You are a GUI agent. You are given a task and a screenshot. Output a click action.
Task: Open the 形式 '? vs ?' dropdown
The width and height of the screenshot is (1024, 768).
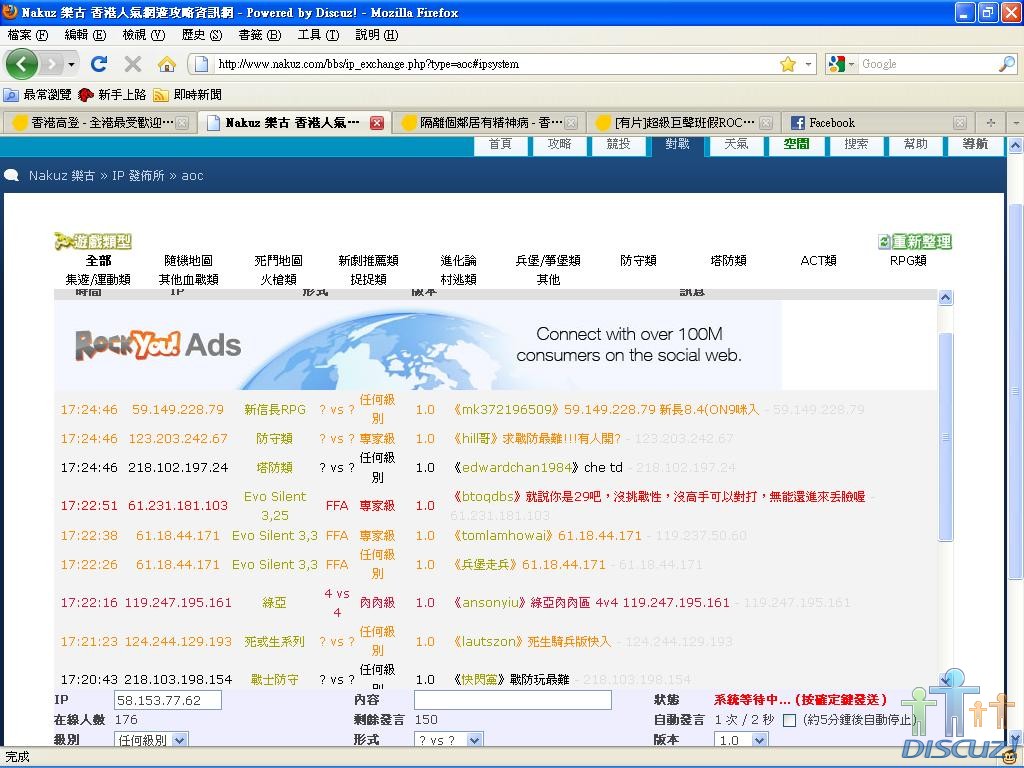click(x=474, y=740)
